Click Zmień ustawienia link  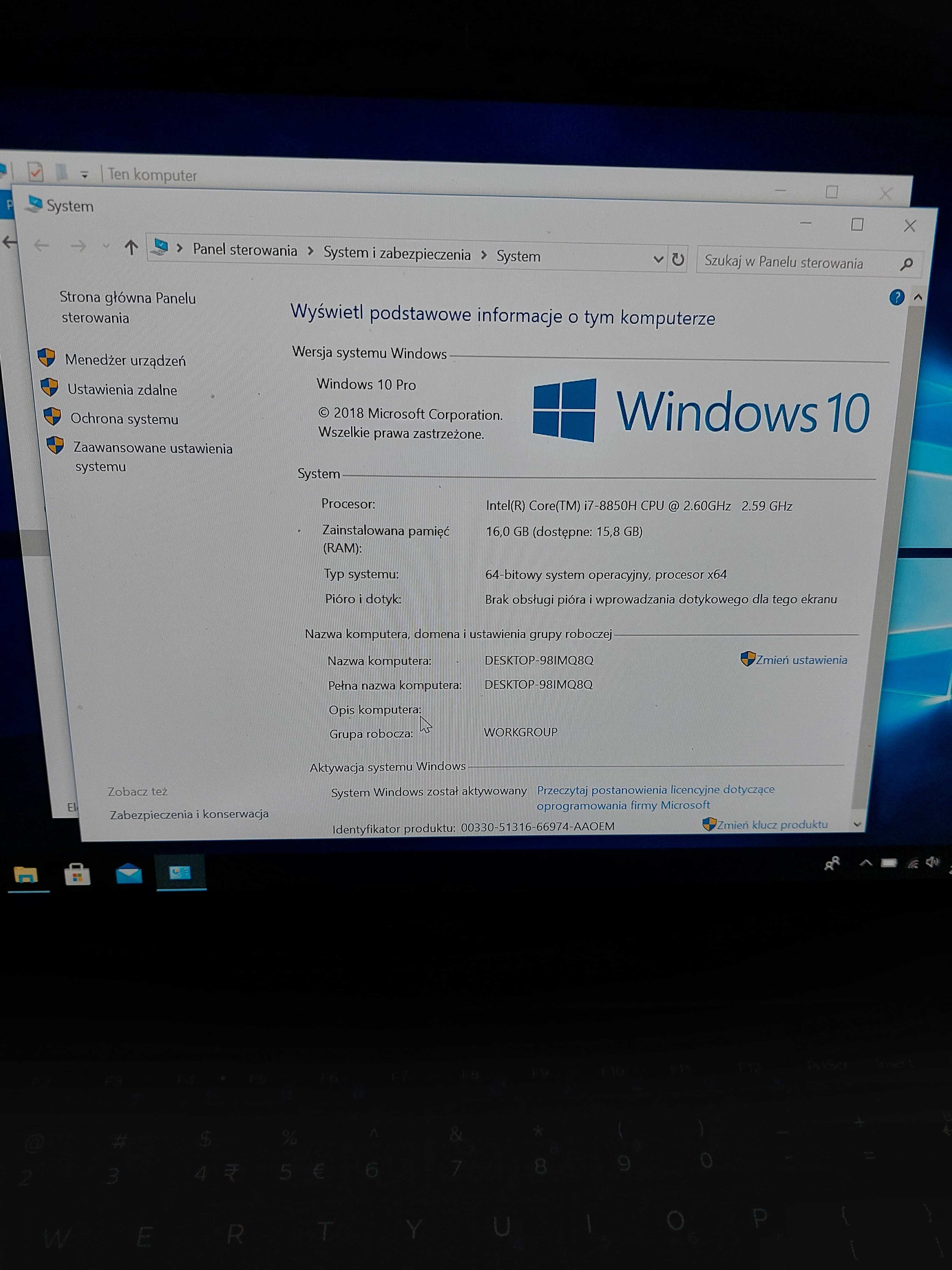(801, 660)
